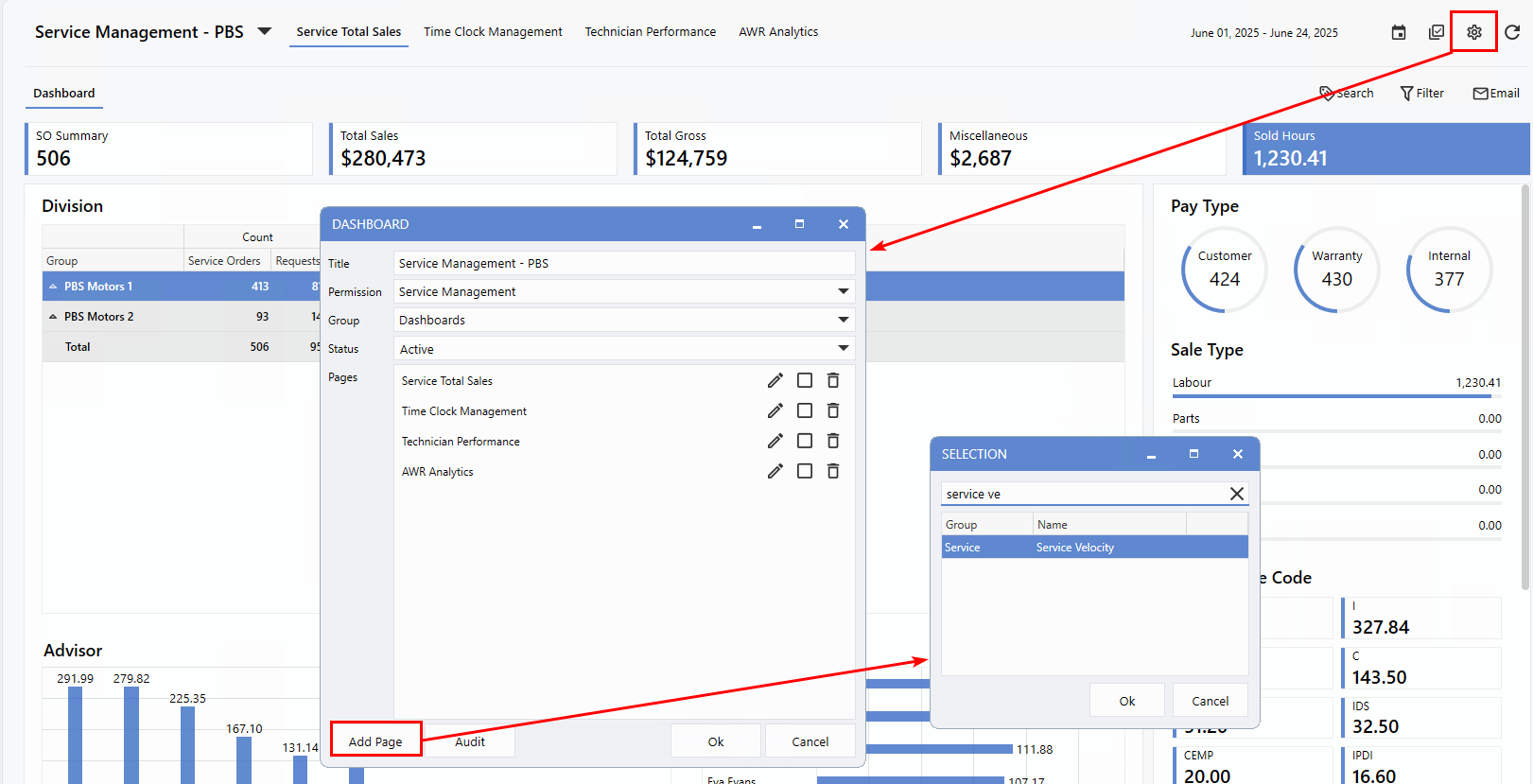Click pencil icon for Technician Performance
Screen dimensions: 1533x784
pos(775,441)
